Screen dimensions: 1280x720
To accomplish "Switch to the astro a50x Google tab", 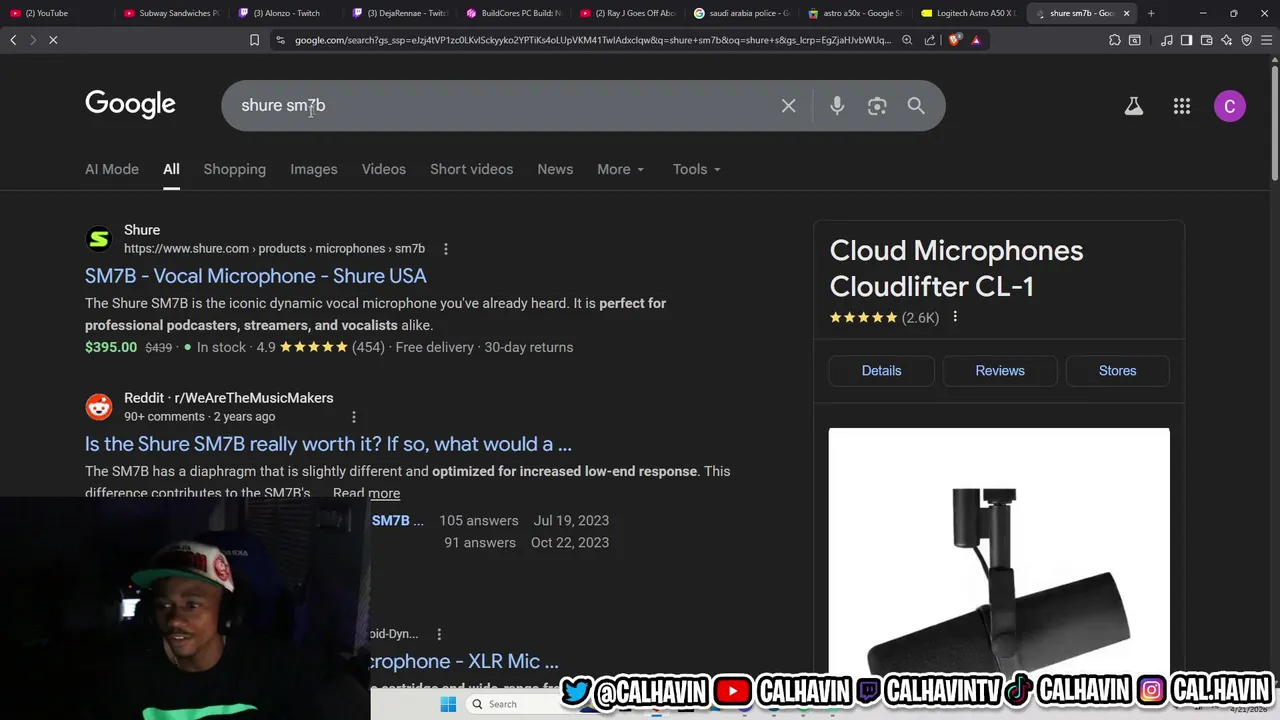I will (x=856, y=13).
